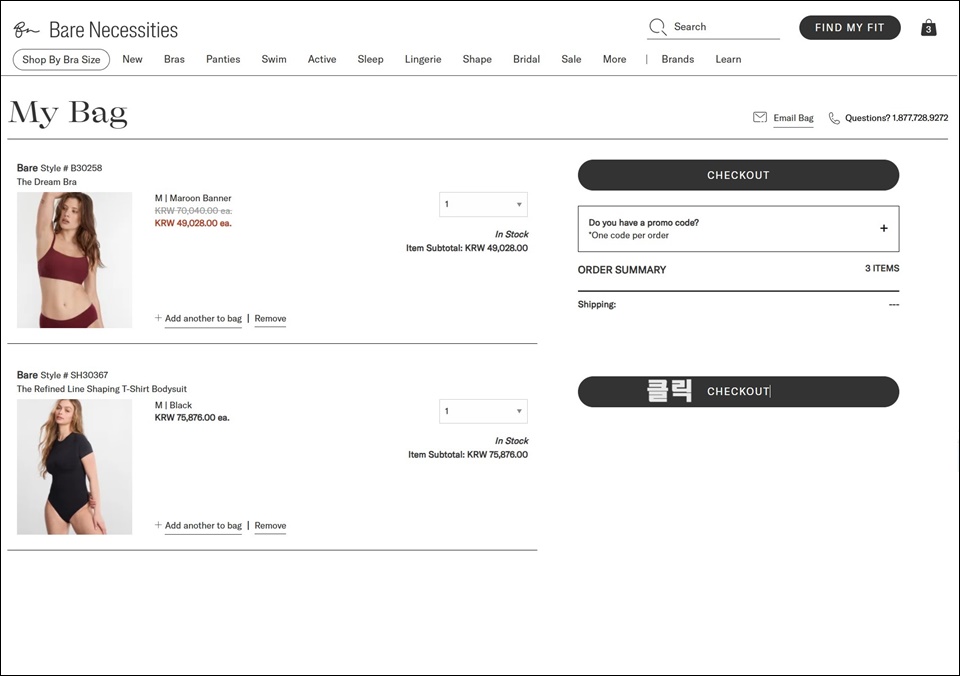Open the Bridal menu

[x=527, y=59]
